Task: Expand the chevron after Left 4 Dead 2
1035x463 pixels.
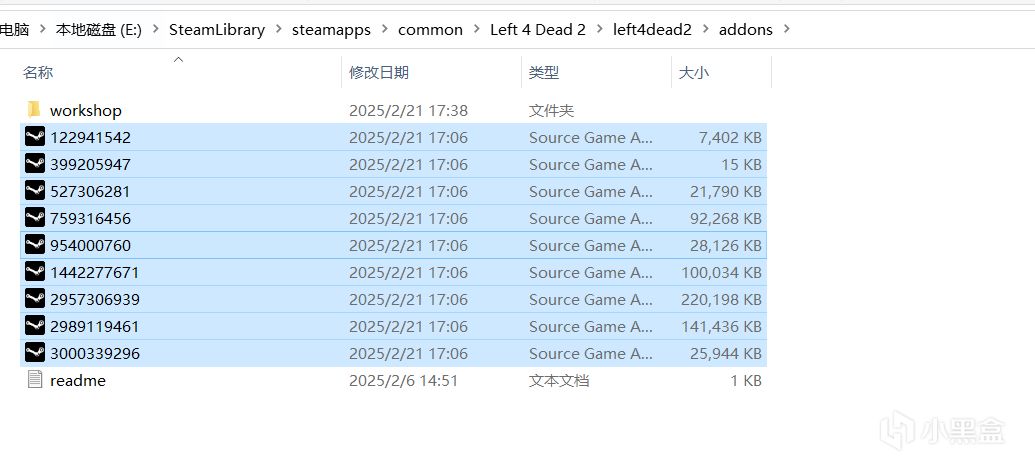Action: (x=599, y=29)
